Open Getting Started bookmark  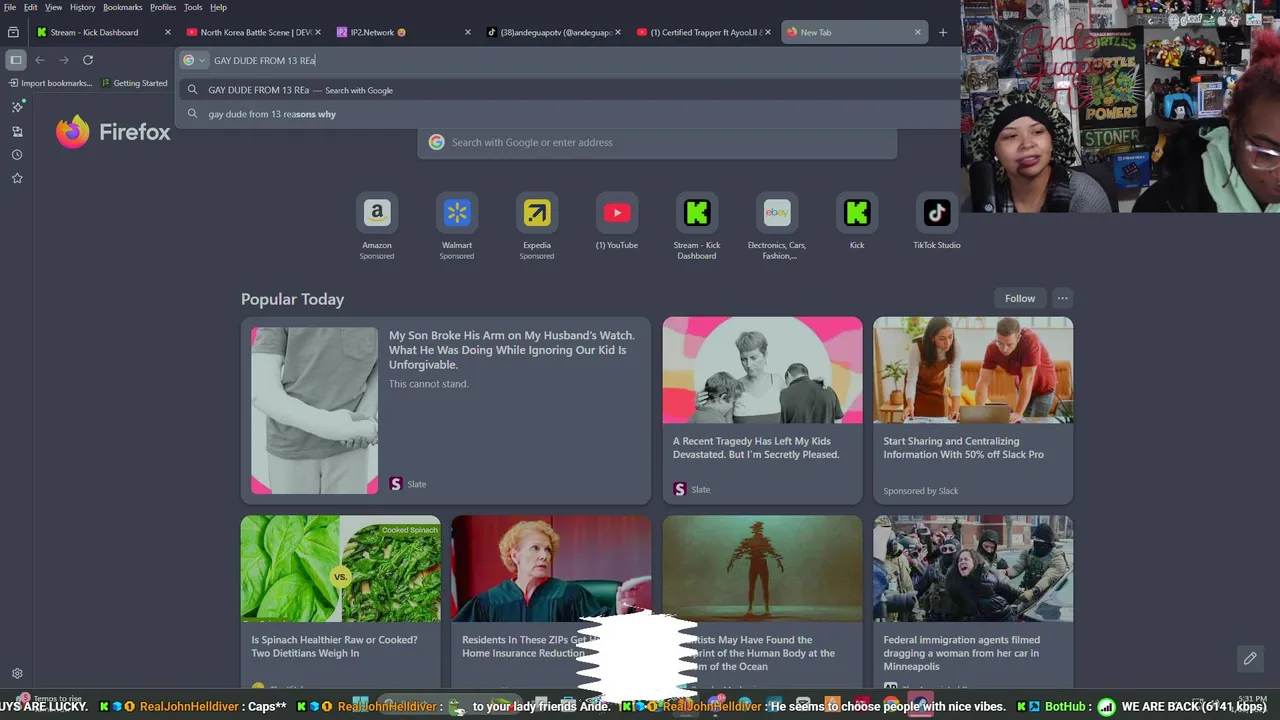(x=134, y=83)
